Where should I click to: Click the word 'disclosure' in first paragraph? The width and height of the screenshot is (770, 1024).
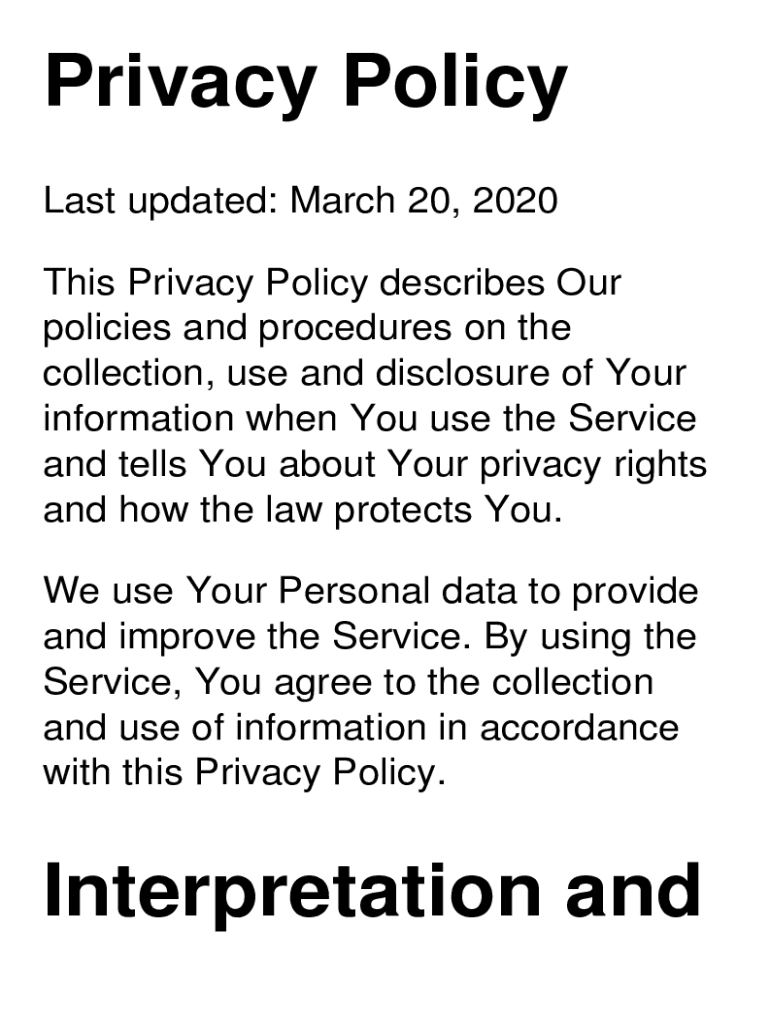pos(459,373)
